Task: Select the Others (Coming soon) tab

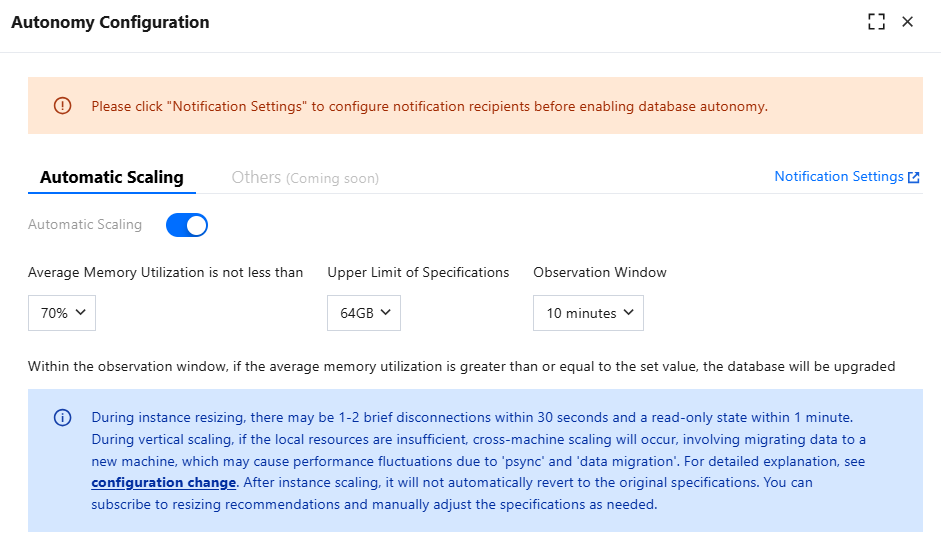Action: tap(305, 178)
